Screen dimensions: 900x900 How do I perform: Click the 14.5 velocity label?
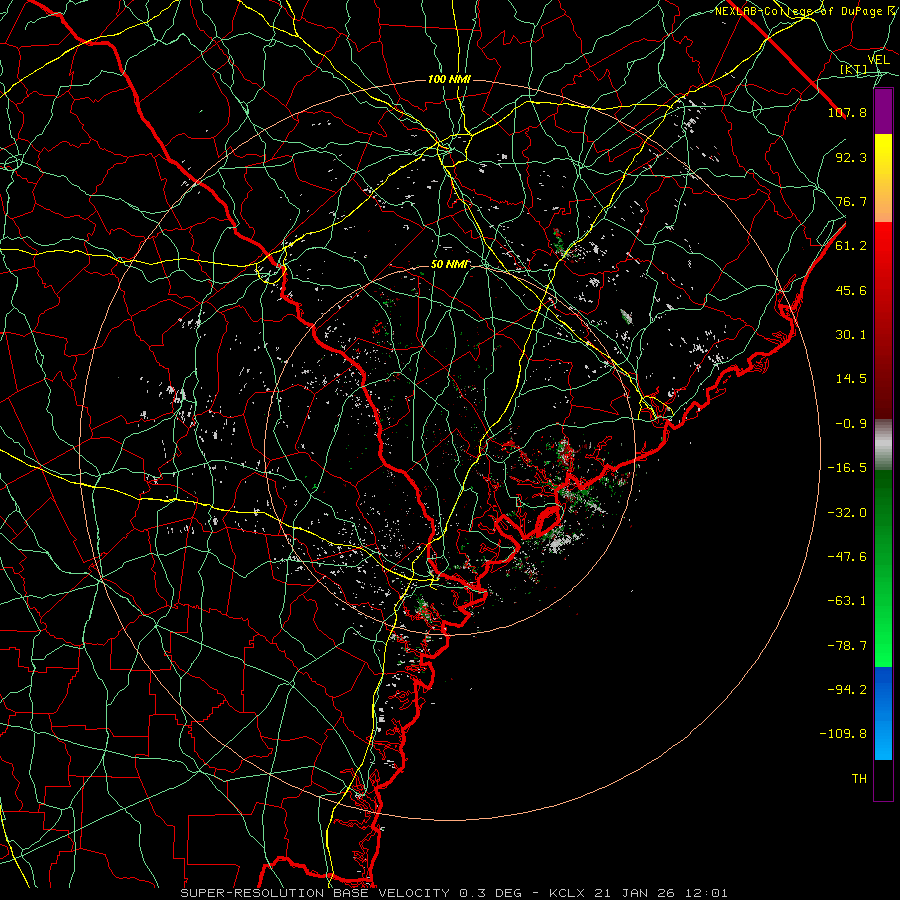click(851, 379)
